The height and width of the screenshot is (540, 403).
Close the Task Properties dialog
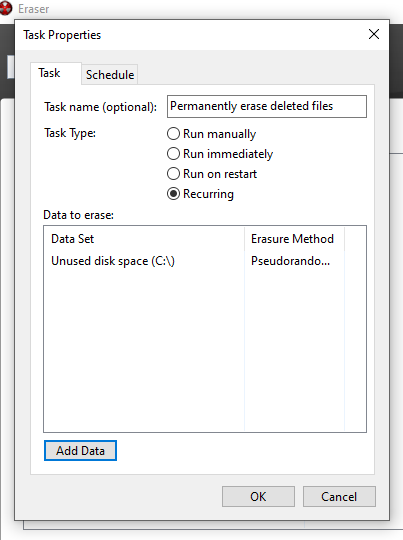tap(374, 34)
